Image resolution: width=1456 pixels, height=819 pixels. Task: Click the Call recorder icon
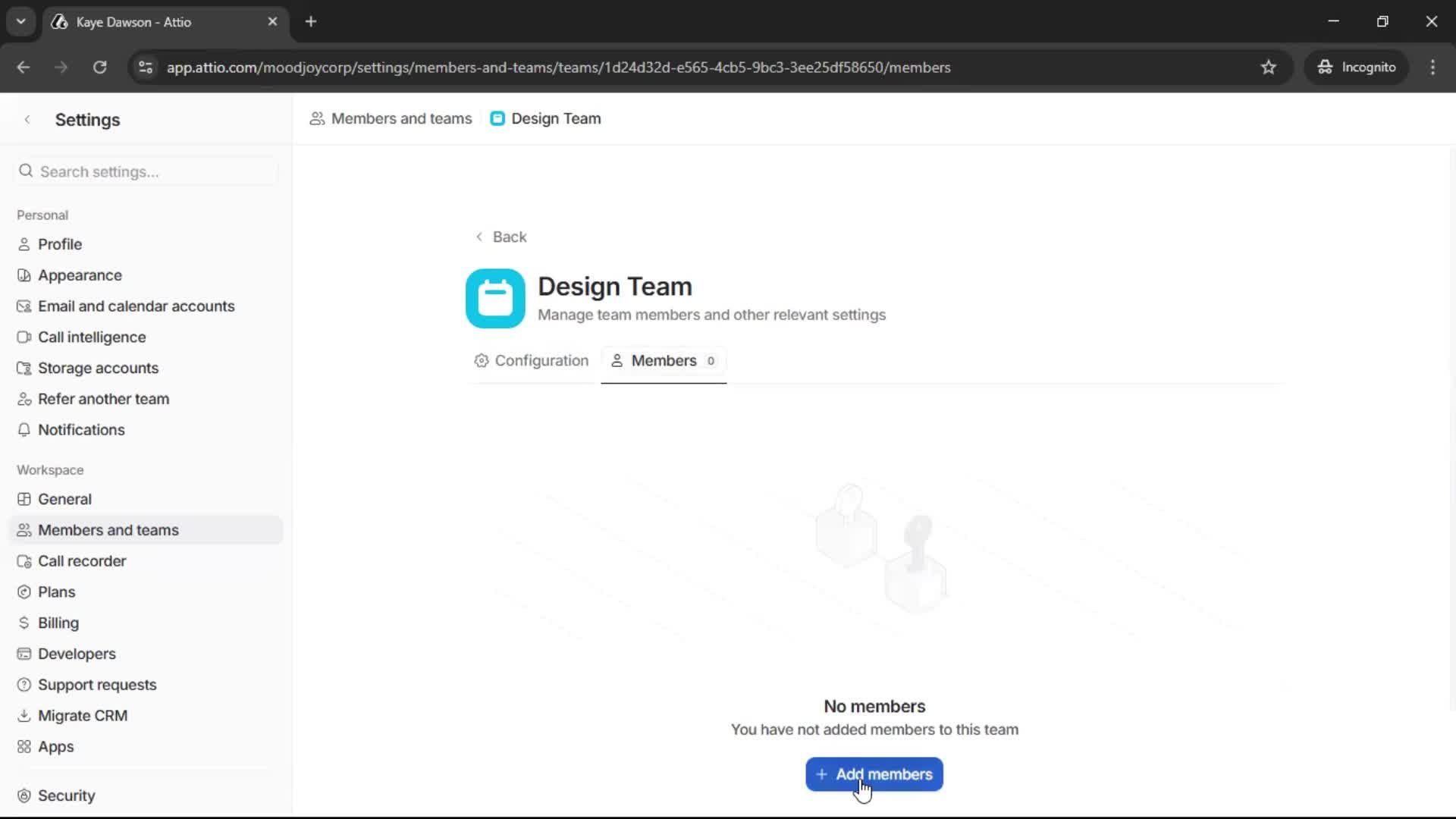[x=24, y=560]
